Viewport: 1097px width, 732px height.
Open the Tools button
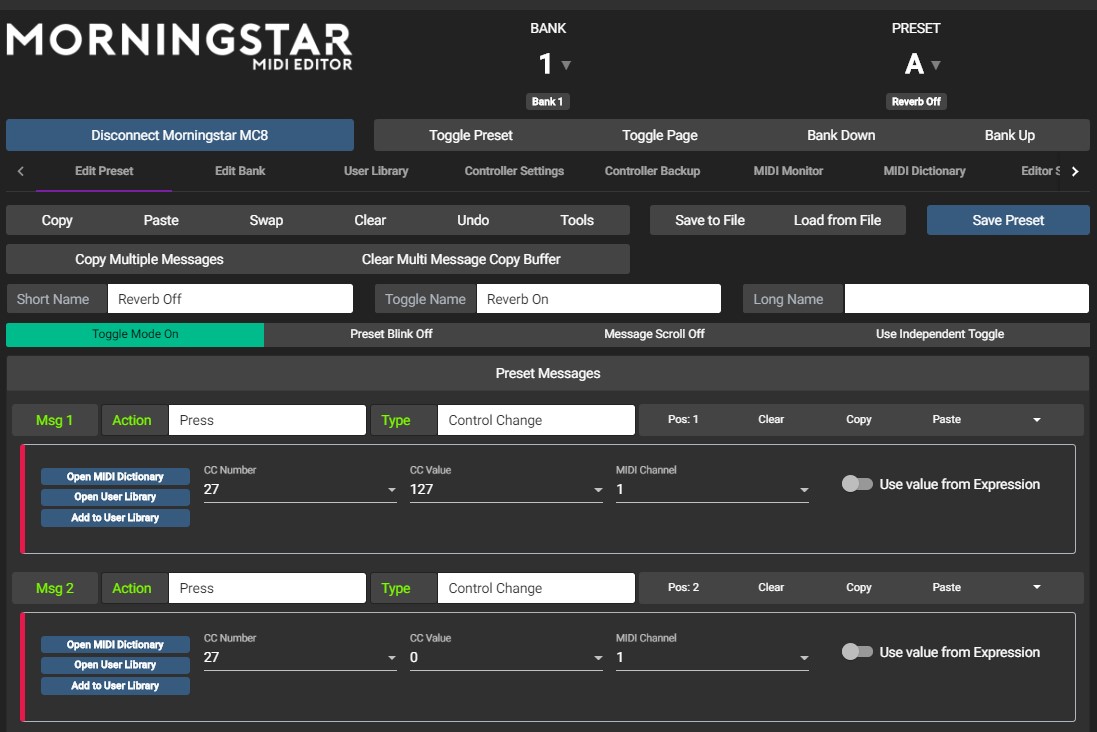576,220
